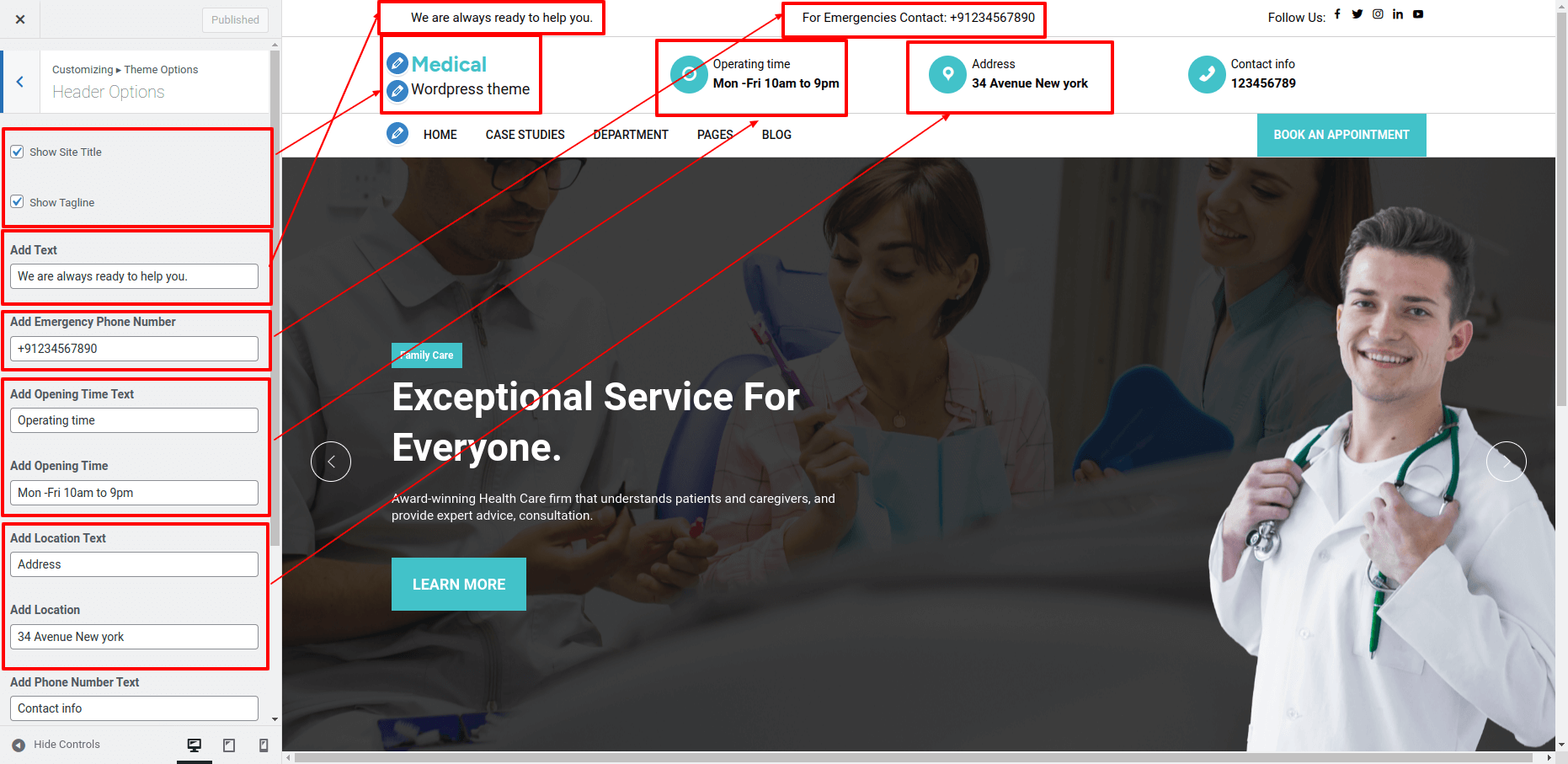The height and width of the screenshot is (764, 1568).
Task: Open the CASE STUDIES menu item
Action: pyautogui.click(x=525, y=135)
